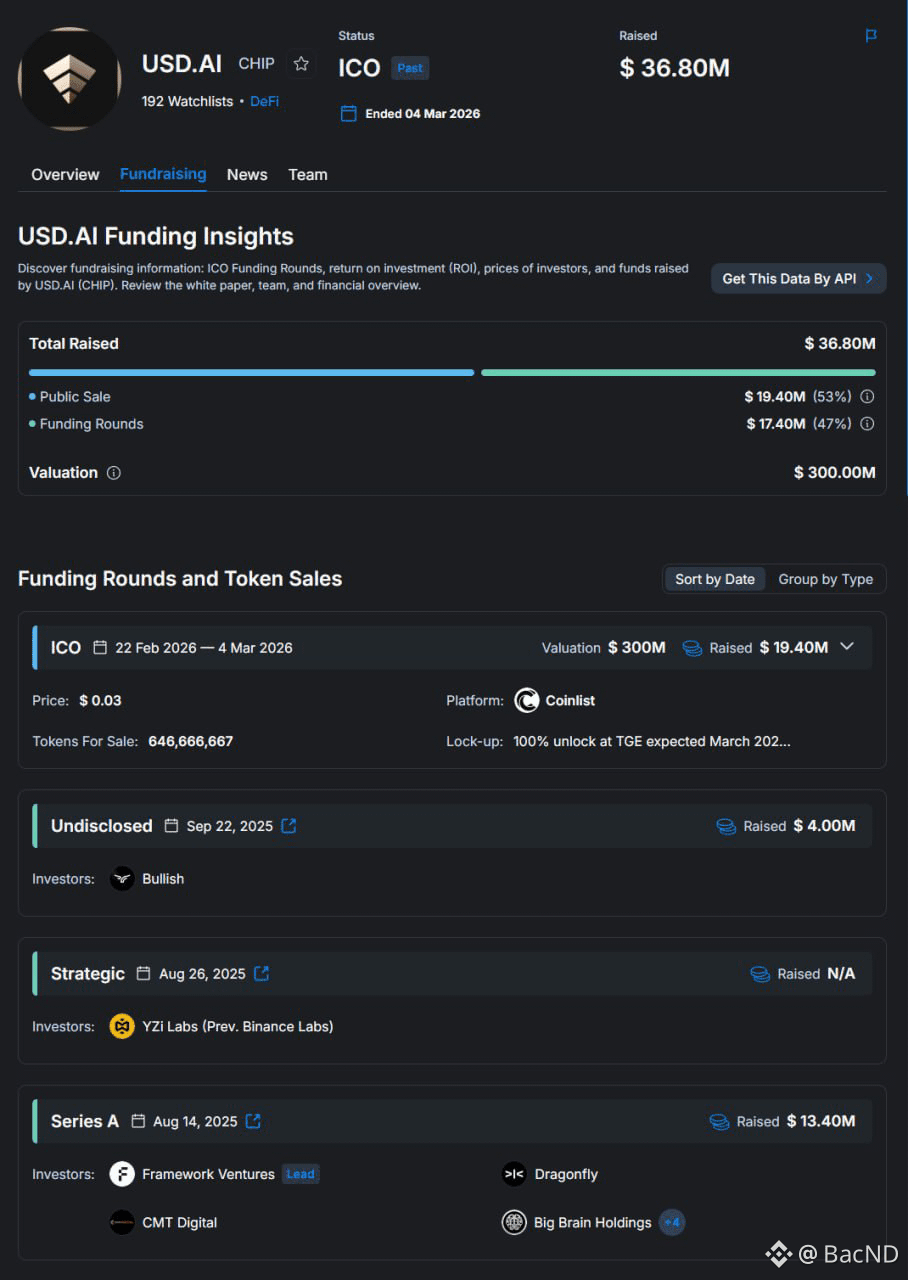Open the Team tab
The height and width of the screenshot is (1280, 908).
(x=308, y=174)
